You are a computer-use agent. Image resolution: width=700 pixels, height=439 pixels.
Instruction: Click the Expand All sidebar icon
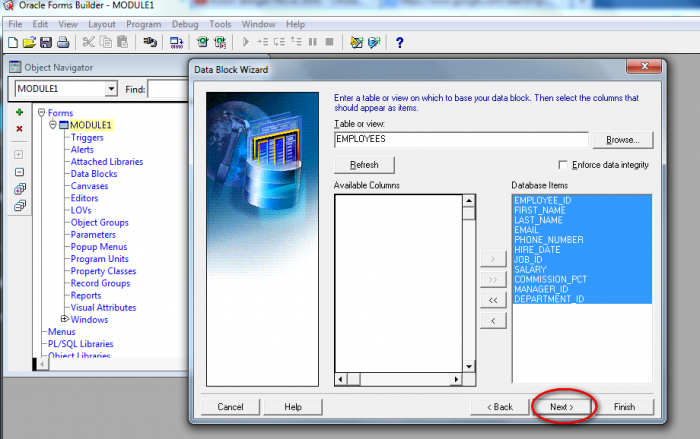20,188
